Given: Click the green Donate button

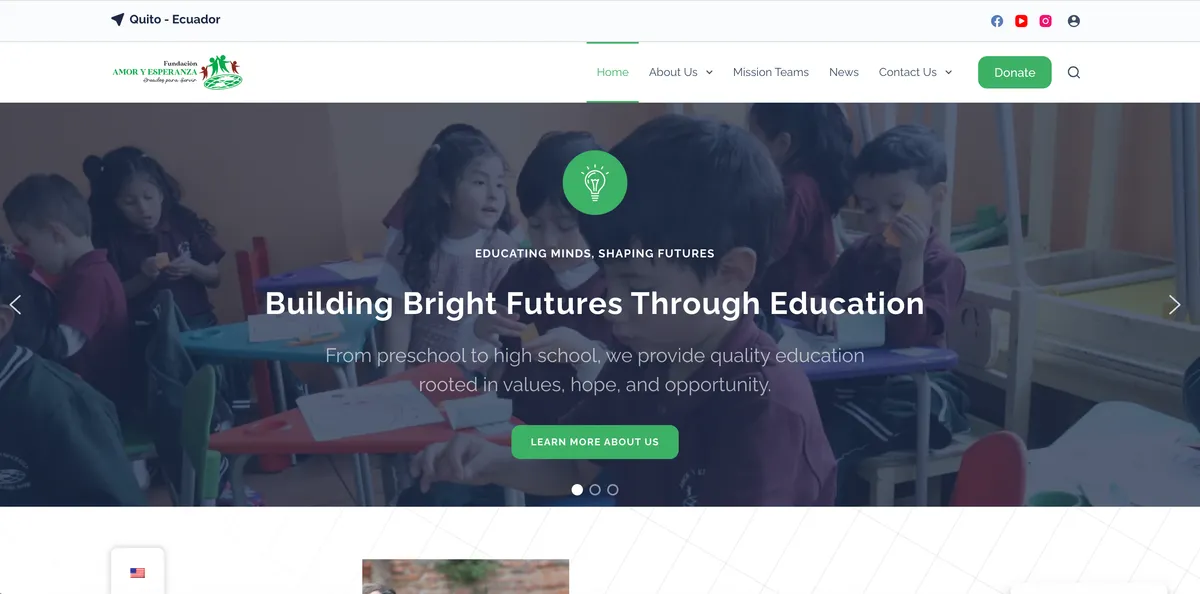Looking at the screenshot, I should point(1014,72).
